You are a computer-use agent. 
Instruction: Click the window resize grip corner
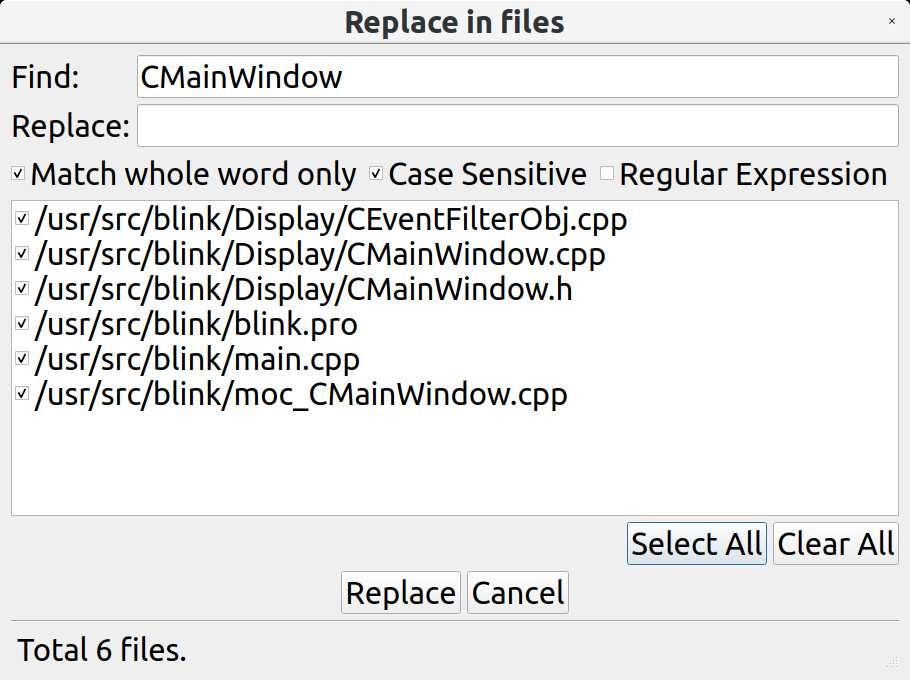click(892, 662)
